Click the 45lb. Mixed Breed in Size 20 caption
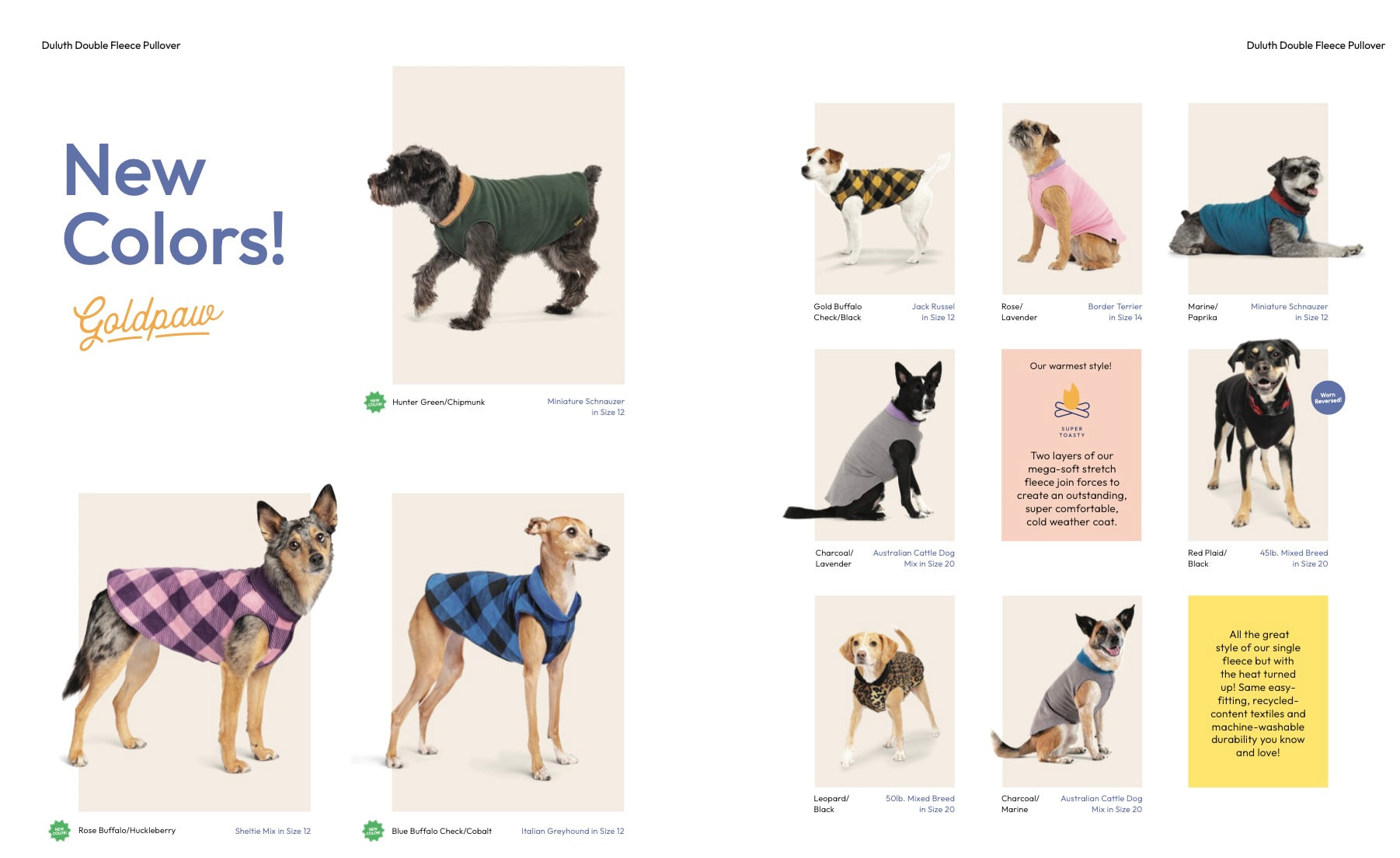Viewport: 1400px width, 858px height. (1294, 558)
